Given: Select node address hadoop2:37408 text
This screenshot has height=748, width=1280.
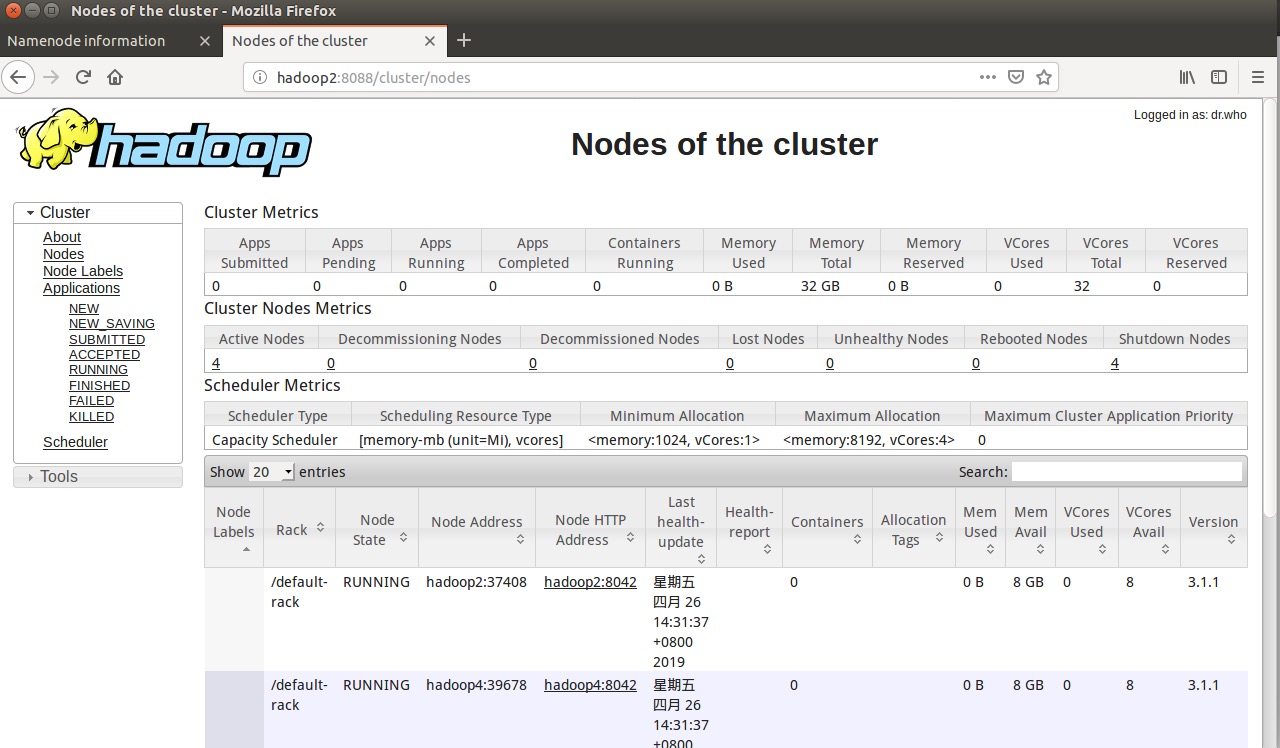Looking at the screenshot, I should point(476,582).
